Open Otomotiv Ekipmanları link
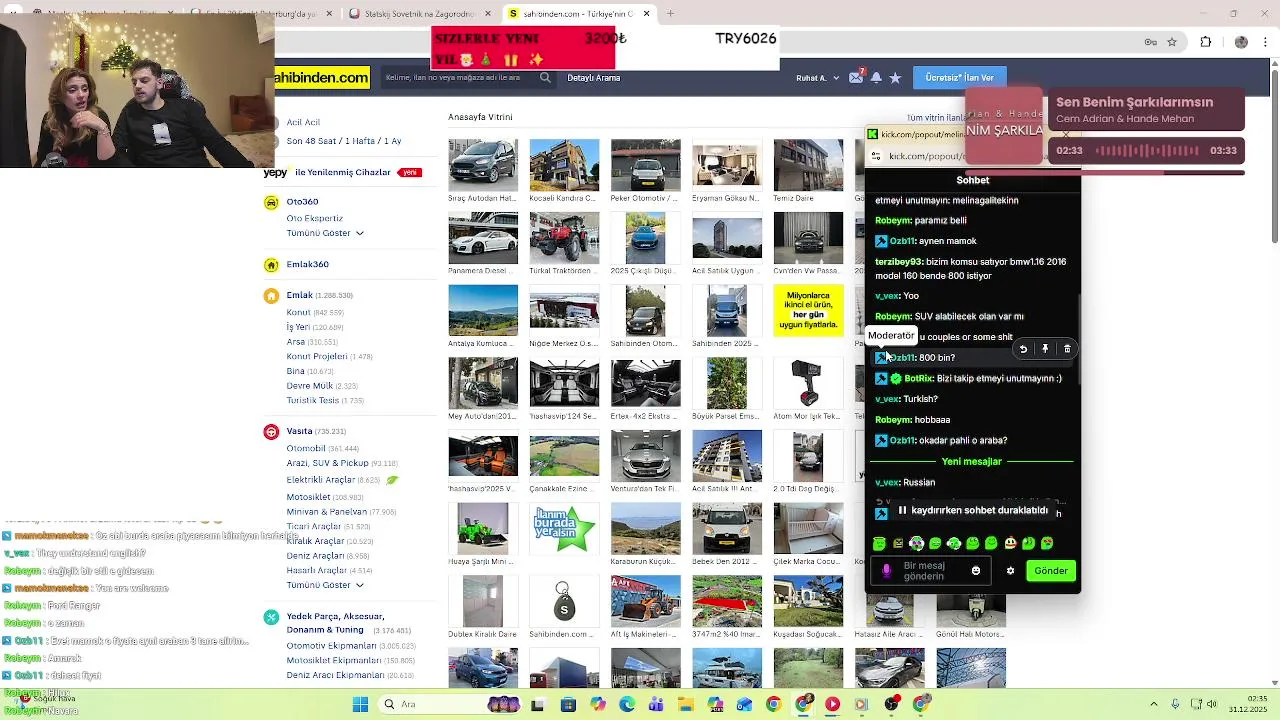 click(351, 646)
